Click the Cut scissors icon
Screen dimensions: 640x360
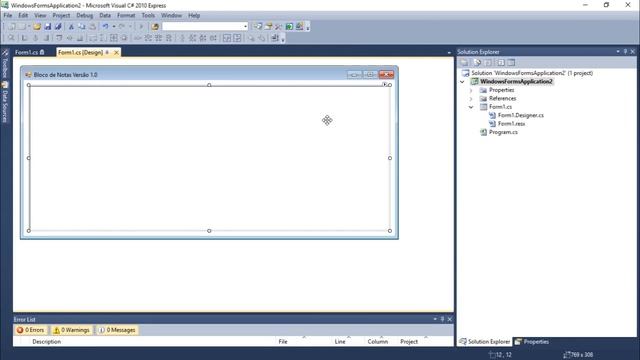(x=71, y=27)
